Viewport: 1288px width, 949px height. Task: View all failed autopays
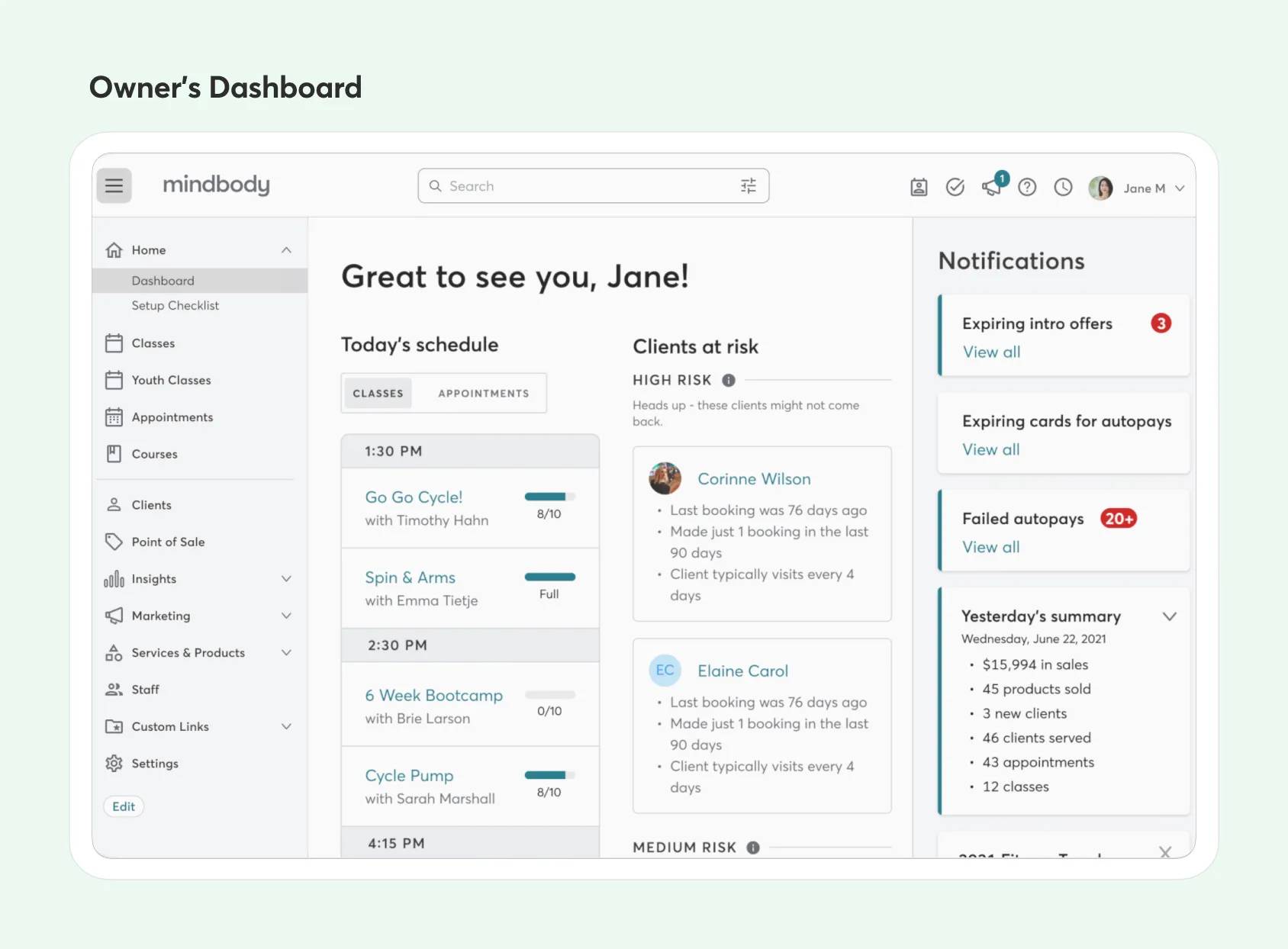[x=991, y=546]
